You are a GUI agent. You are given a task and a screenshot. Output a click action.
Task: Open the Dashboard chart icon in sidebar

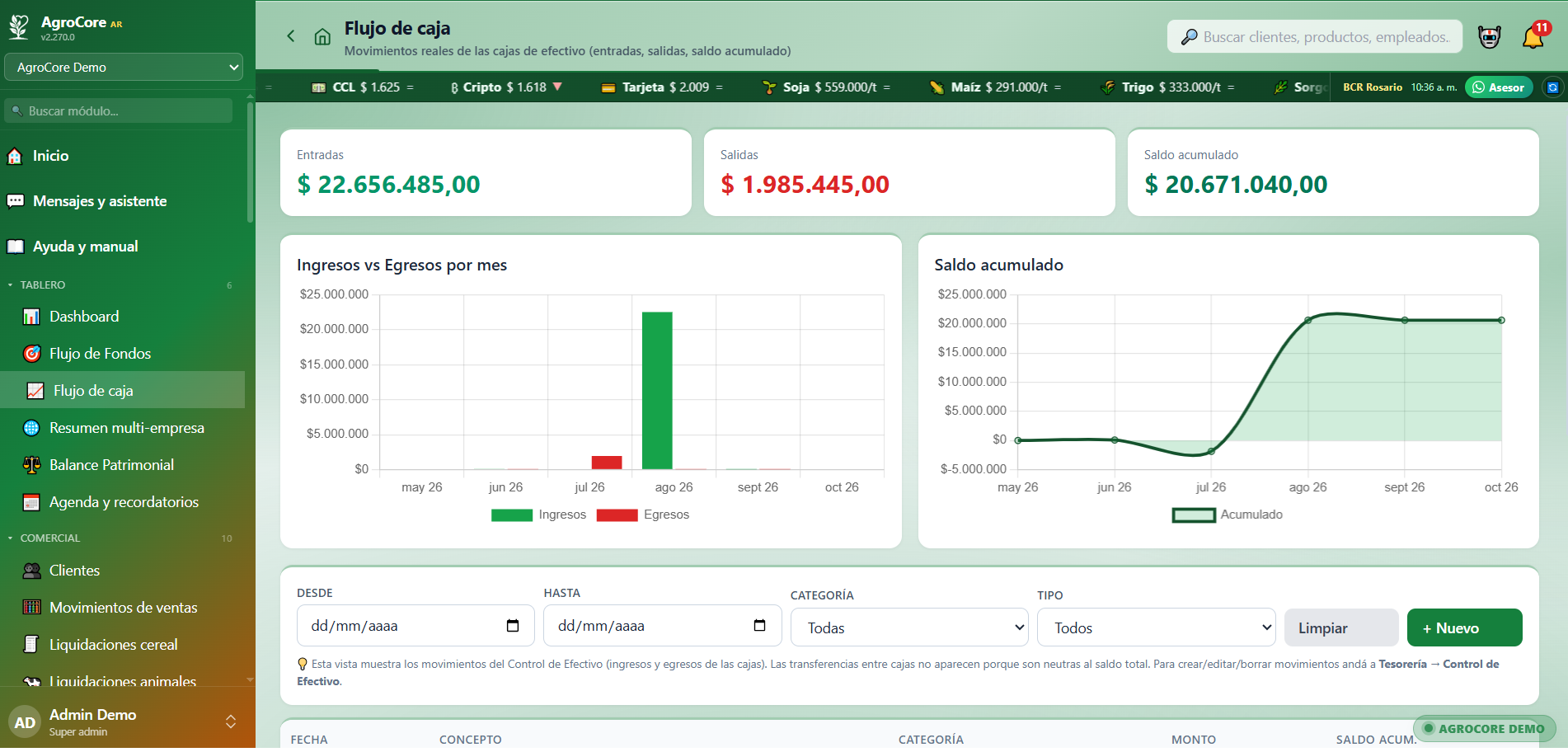[x=31, y=317]
